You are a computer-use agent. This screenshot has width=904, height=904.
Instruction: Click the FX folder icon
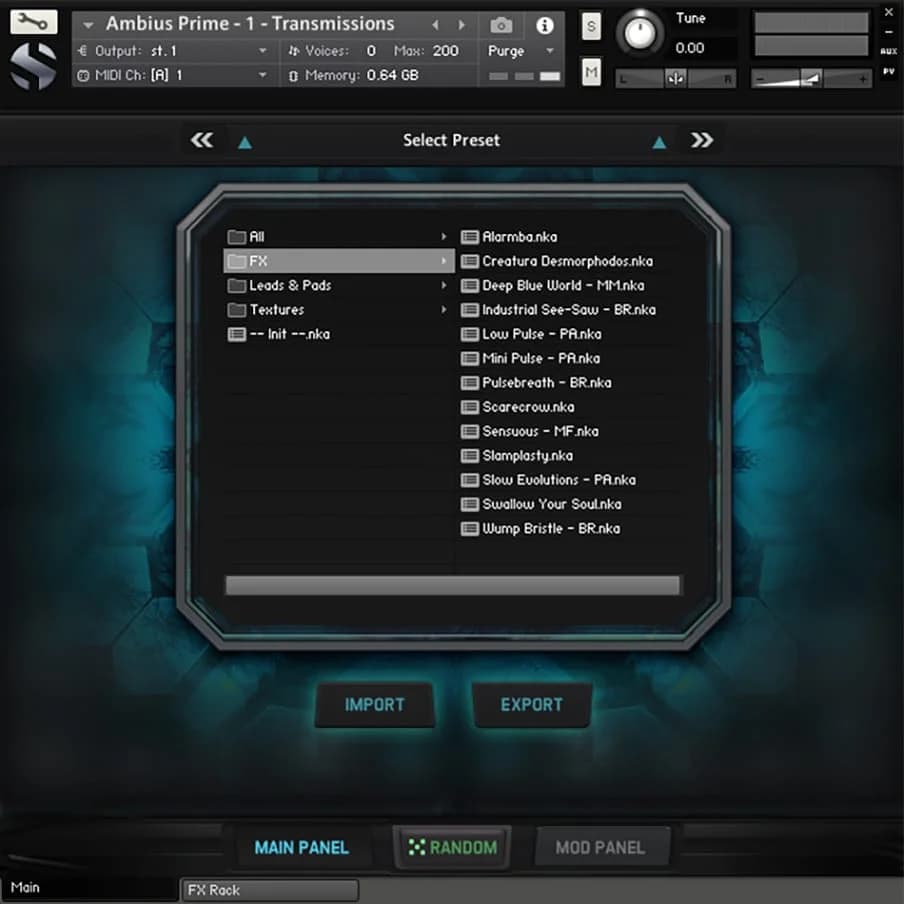click(x=236, y=261)
